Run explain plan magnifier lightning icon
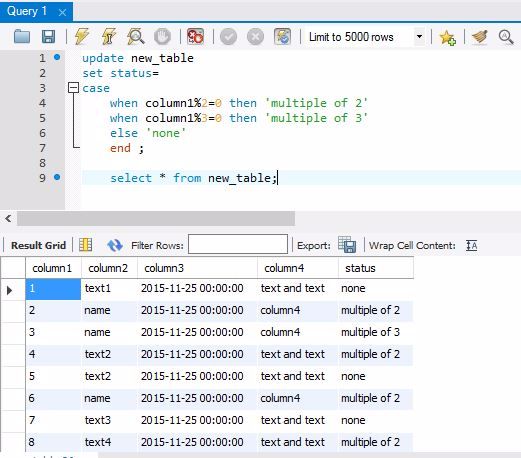The width and height of the screenshot is (521, 458). click(x=136, y=36)
